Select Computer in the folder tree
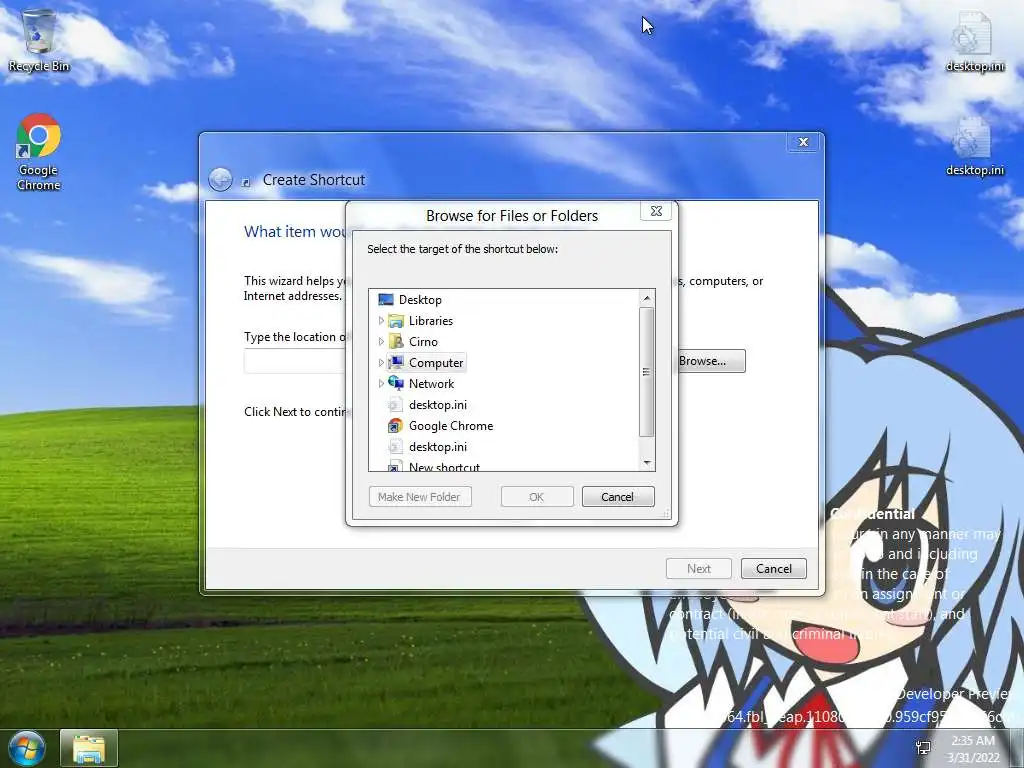 pyautogui.click(x=436, y=362)
